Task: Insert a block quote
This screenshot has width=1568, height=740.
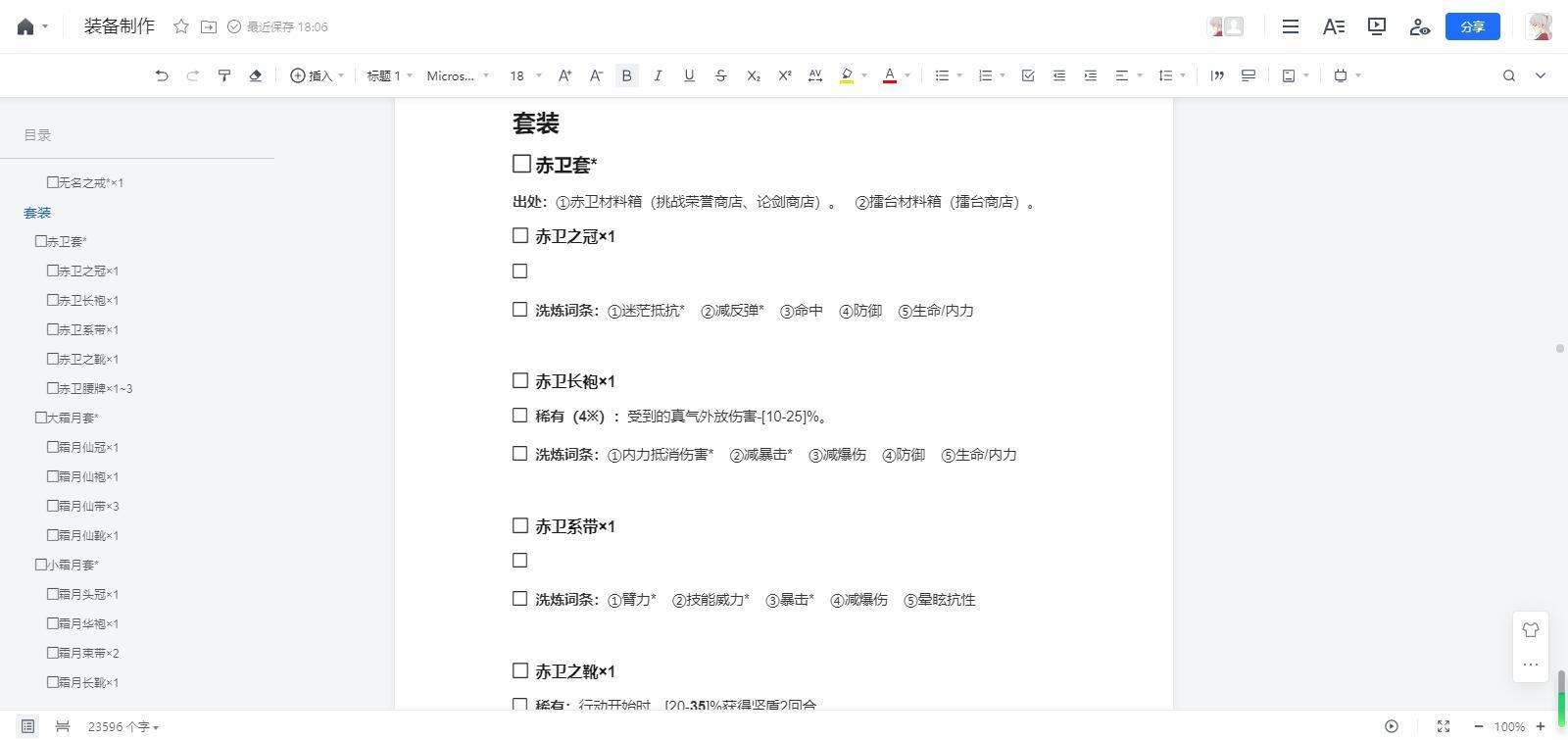Action: tap(1217, 75)
